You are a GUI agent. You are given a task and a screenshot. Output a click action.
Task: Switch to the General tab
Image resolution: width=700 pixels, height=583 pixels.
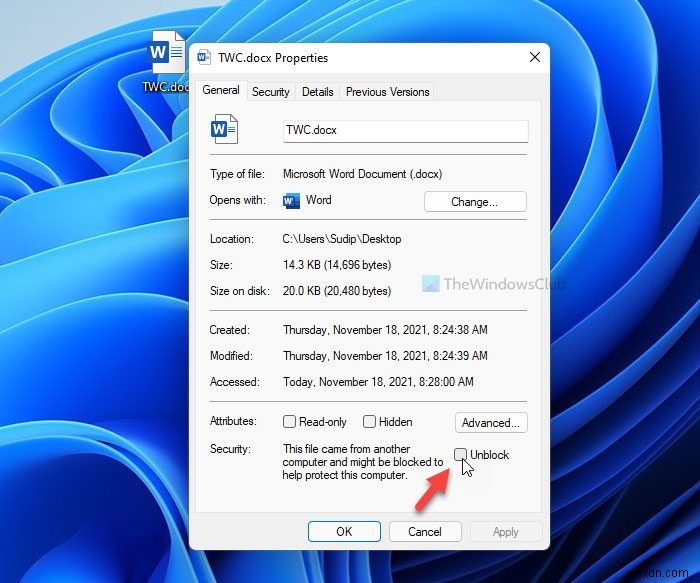221,90
